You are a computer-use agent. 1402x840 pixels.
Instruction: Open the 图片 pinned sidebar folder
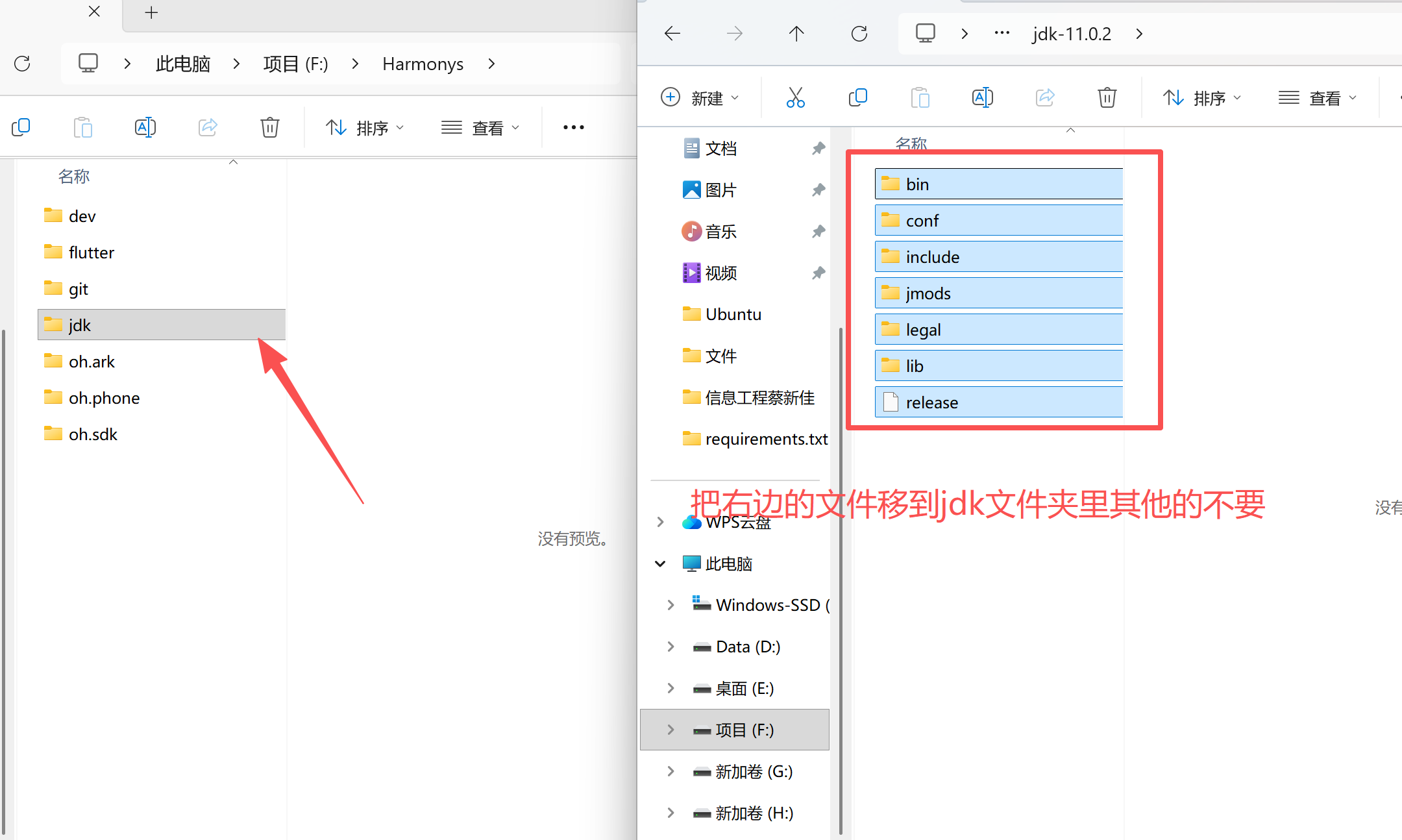click(x=720, y=190)
